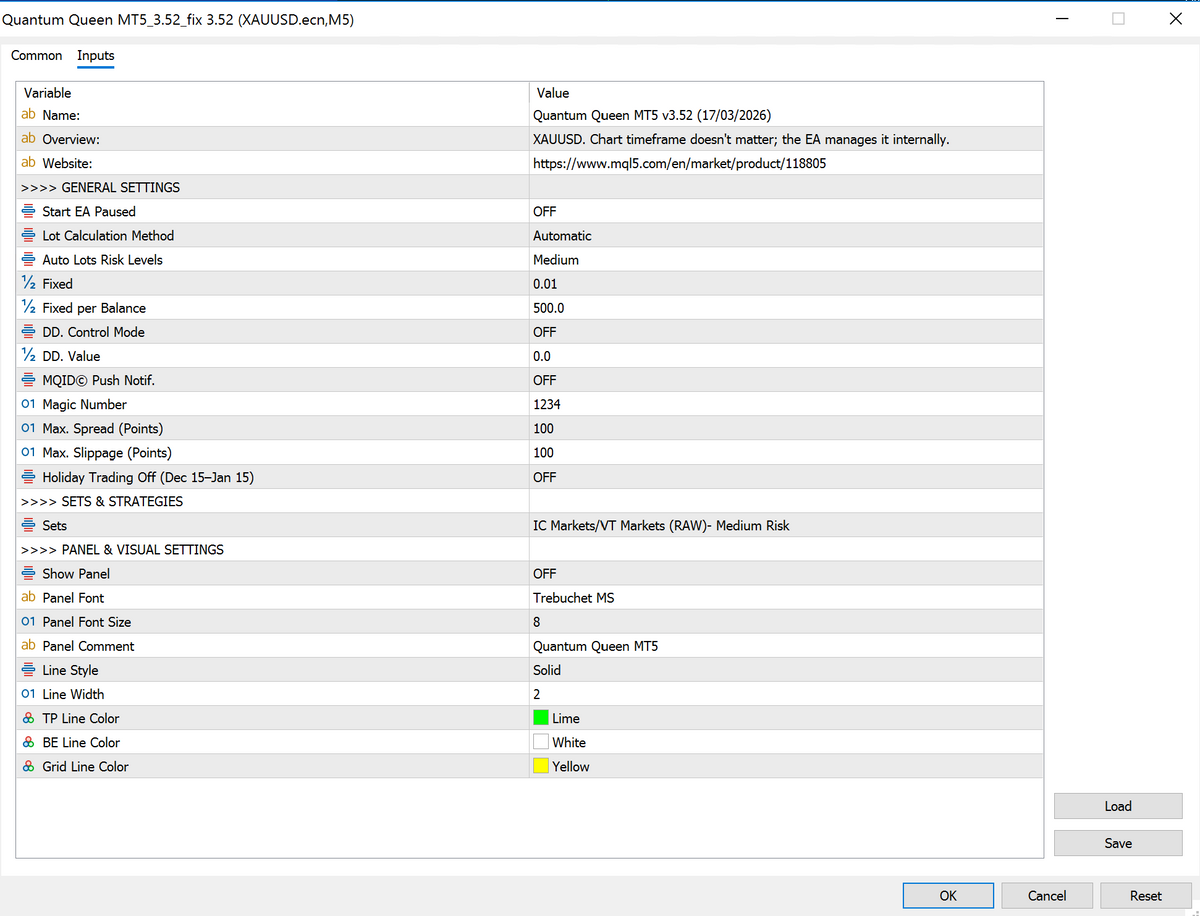Select the GENERAL SETTINGS section row
Screen dimensions: 1200x916
click(530, 187)
